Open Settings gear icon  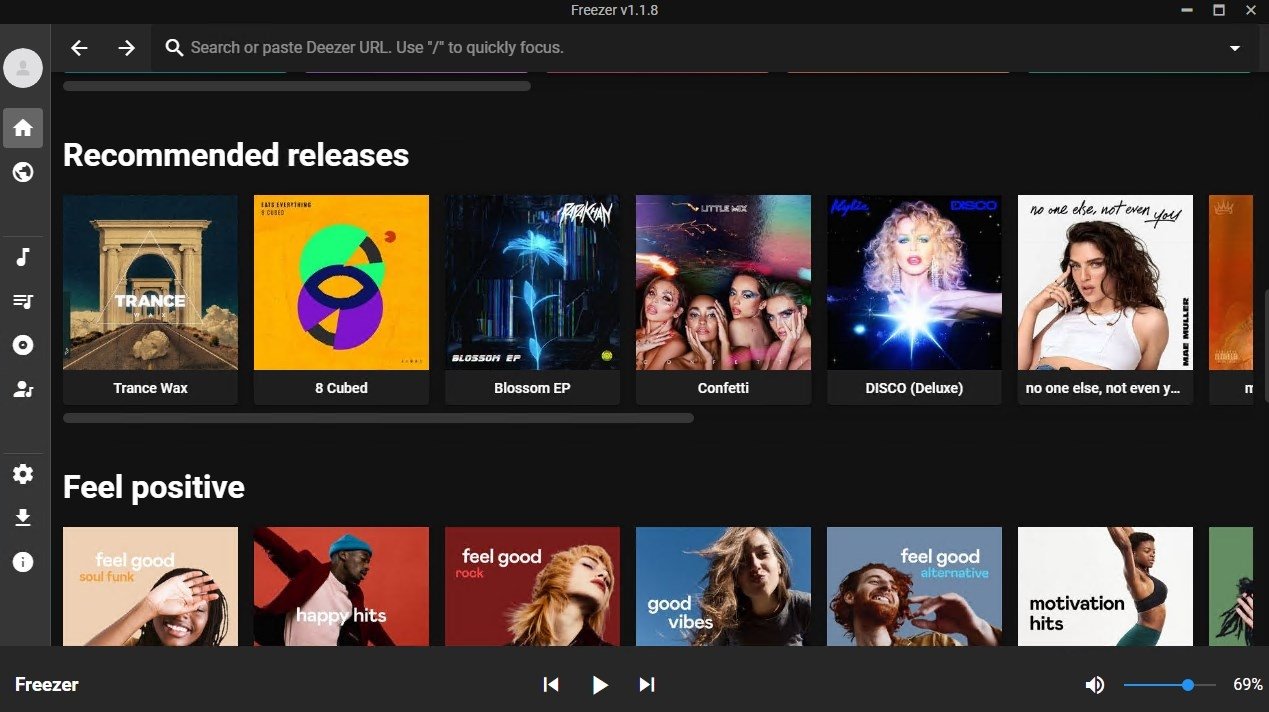coord(23,474)
